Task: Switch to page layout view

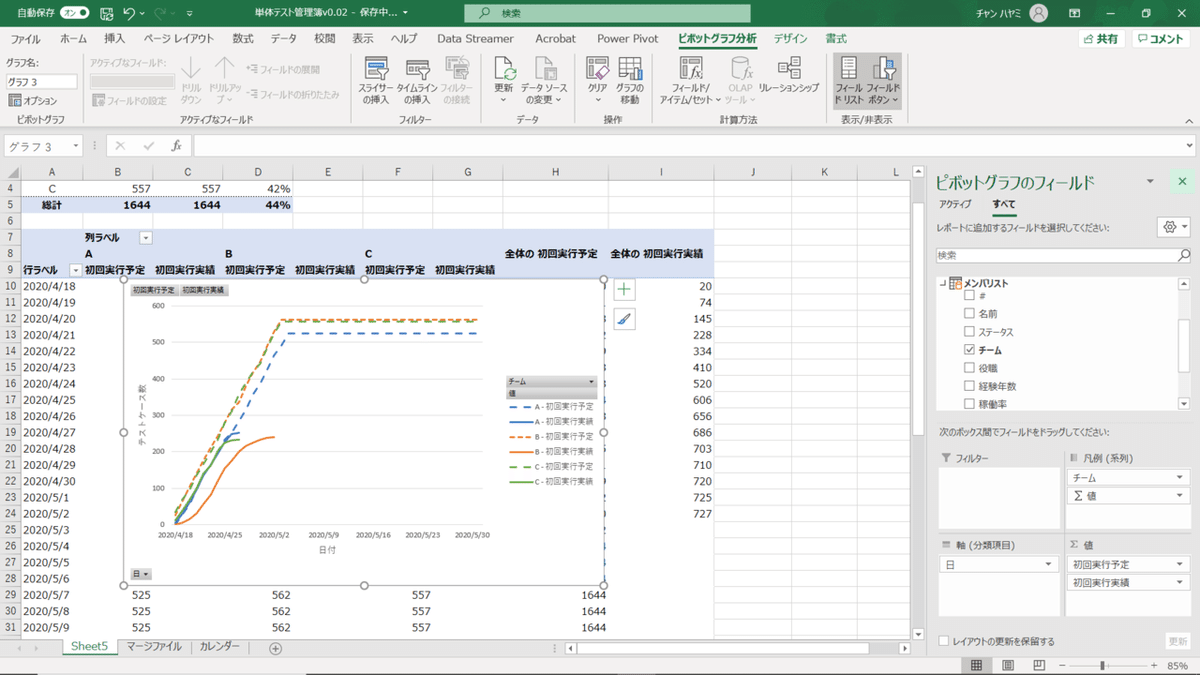Action: [x=1008, y=665]
